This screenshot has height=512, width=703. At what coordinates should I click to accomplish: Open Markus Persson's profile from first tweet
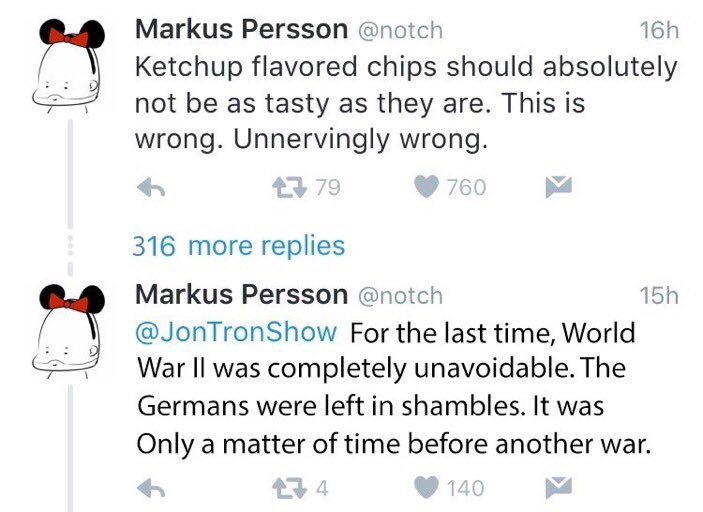coord(241,30)
